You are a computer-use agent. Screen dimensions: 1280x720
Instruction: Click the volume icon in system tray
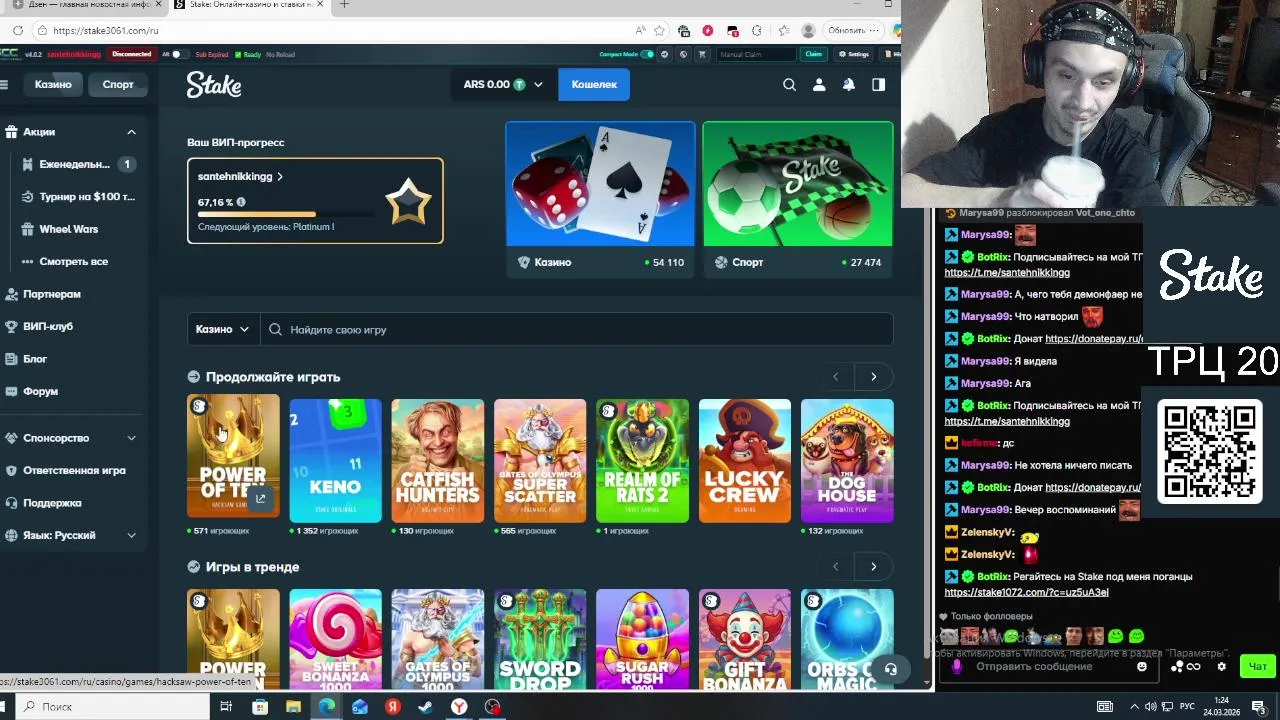coord(1151,707)
